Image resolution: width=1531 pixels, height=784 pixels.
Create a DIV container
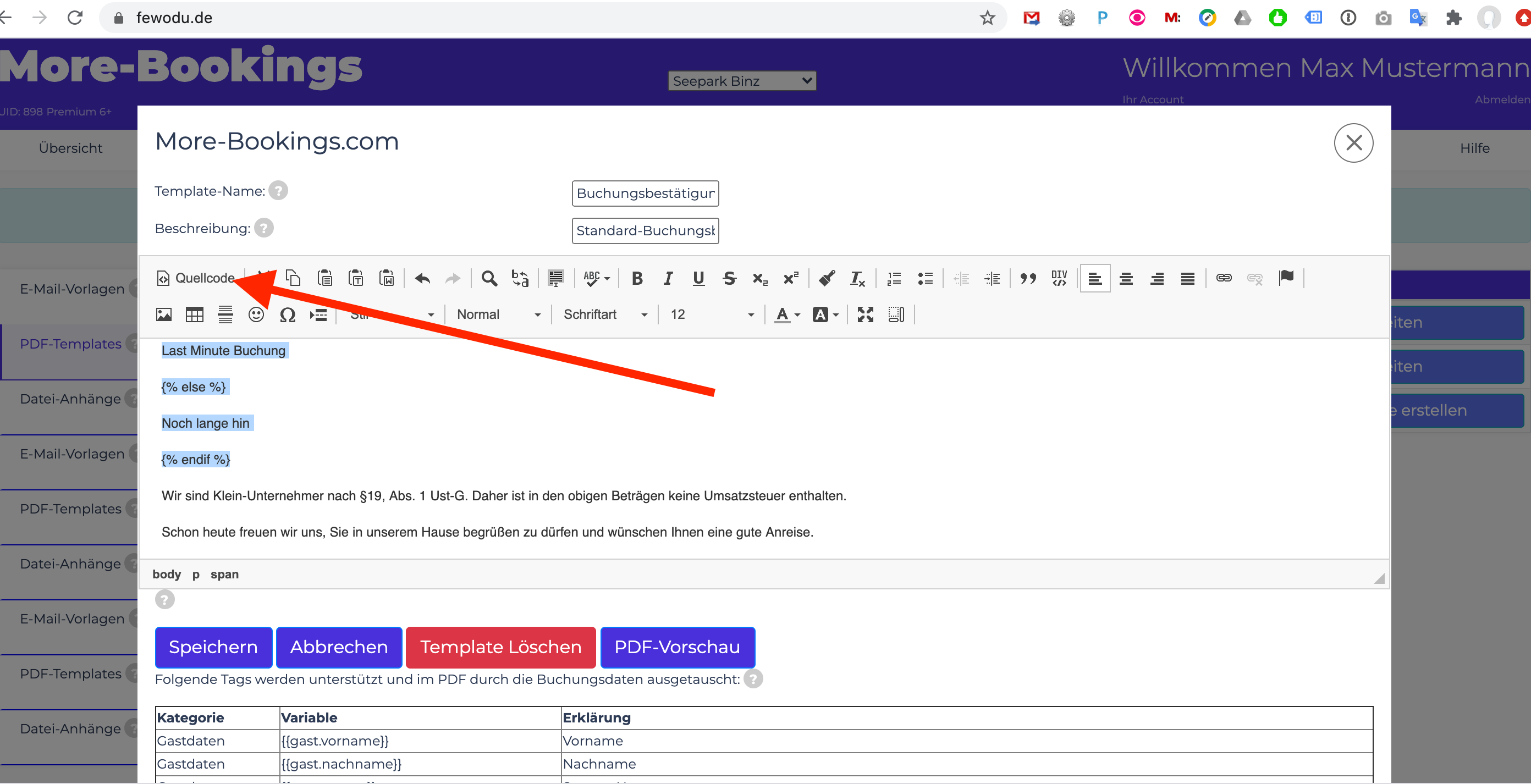point(1059,278)
